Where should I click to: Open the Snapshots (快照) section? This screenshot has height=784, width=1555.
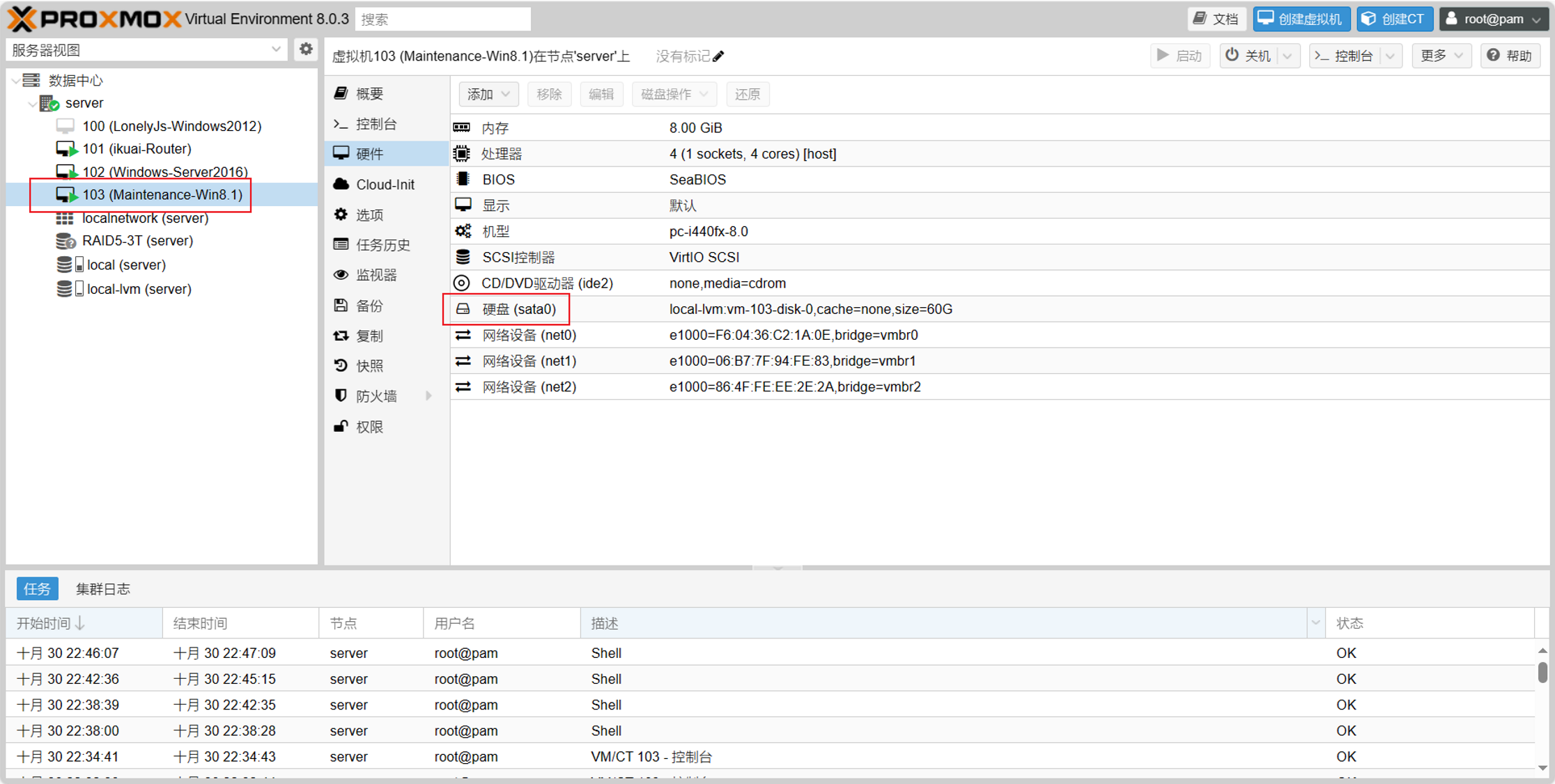369,366
